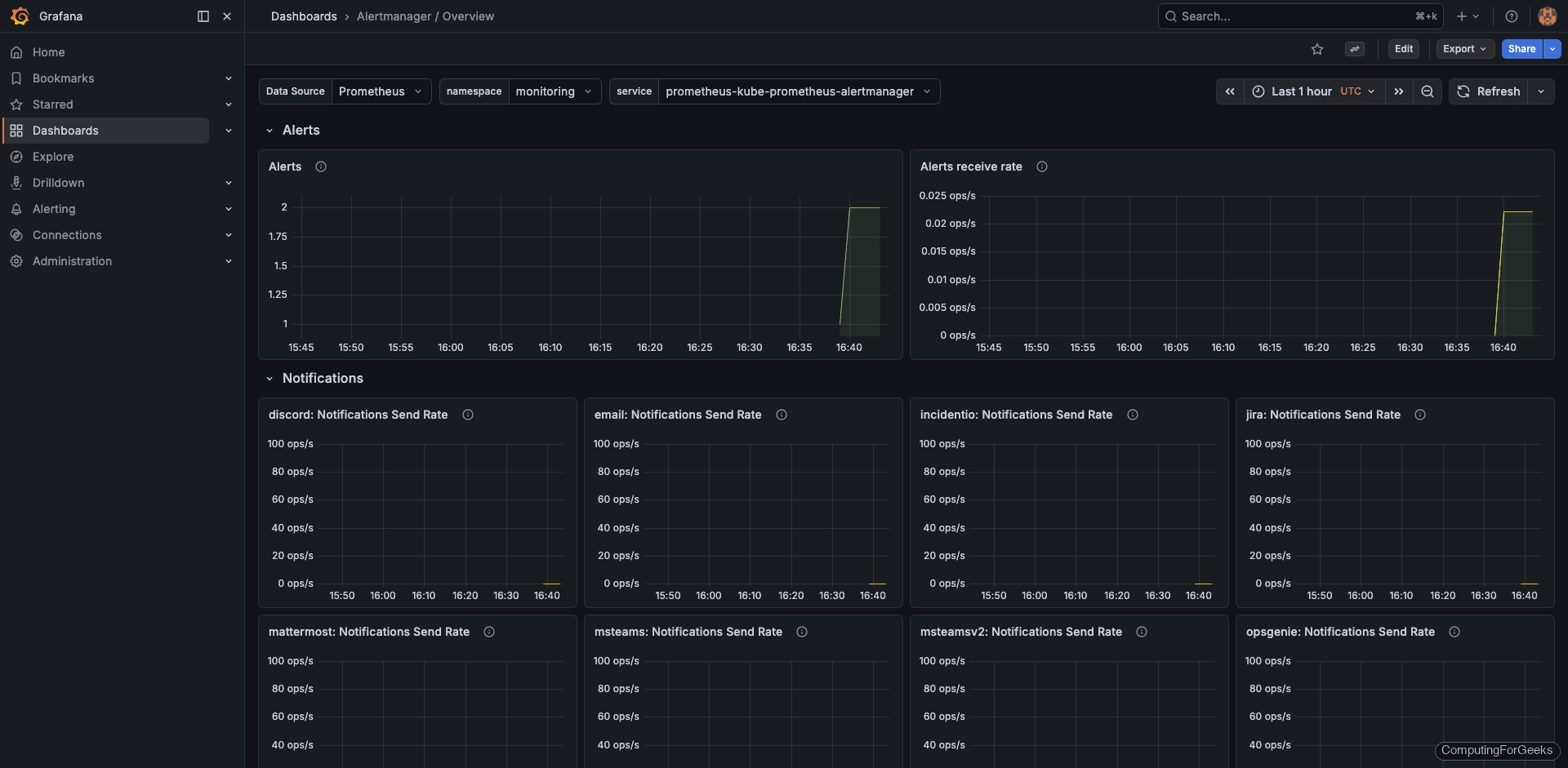
Task: Select the Explore compass icon in sidebar
Action: 17,157
